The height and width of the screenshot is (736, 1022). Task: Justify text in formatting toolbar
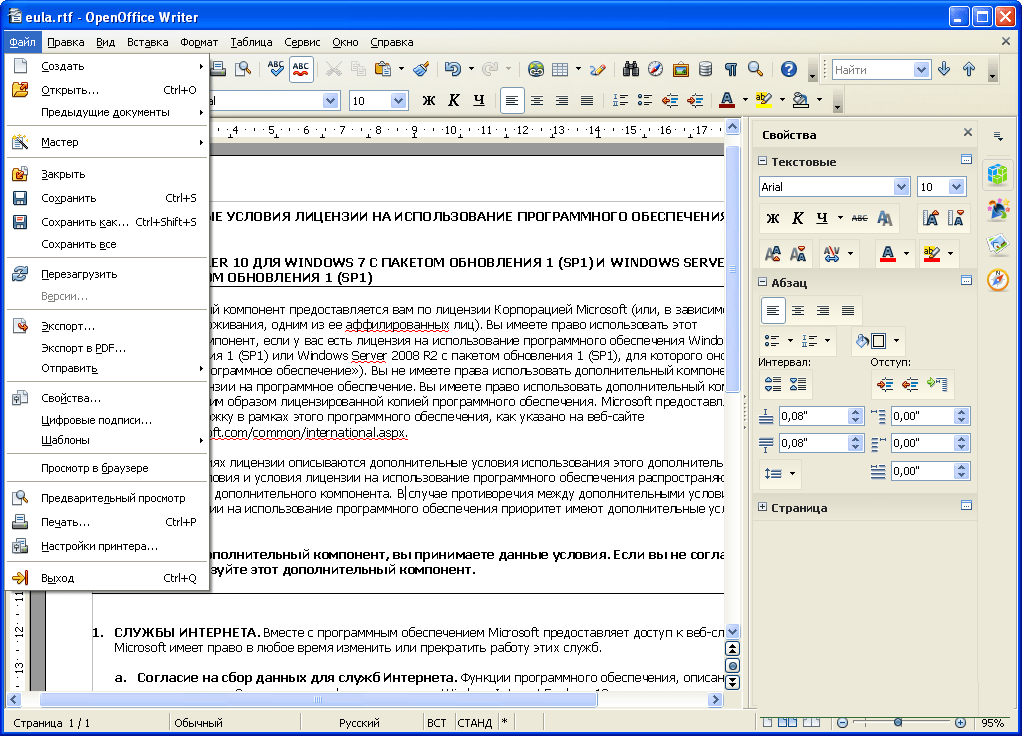[587, 100]
